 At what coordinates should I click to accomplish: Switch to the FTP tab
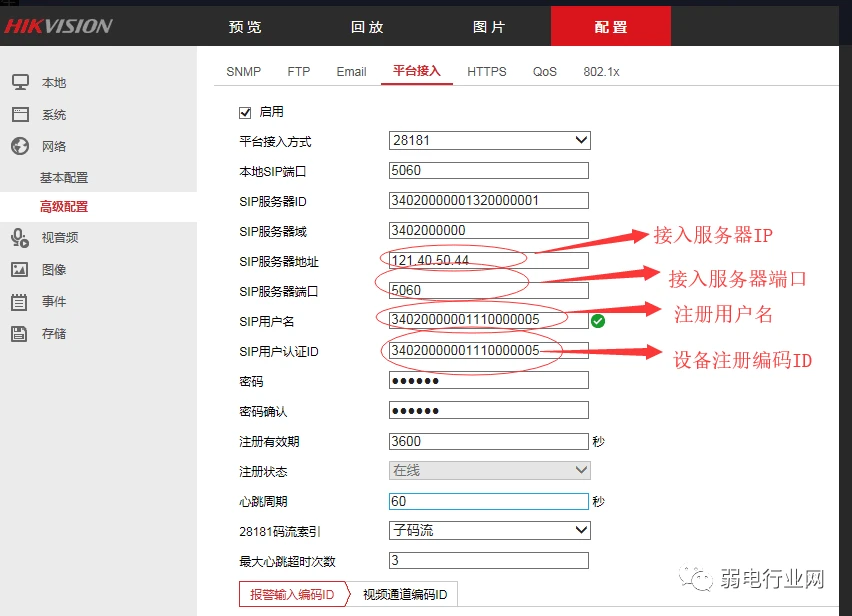click(x=298, y=71)
